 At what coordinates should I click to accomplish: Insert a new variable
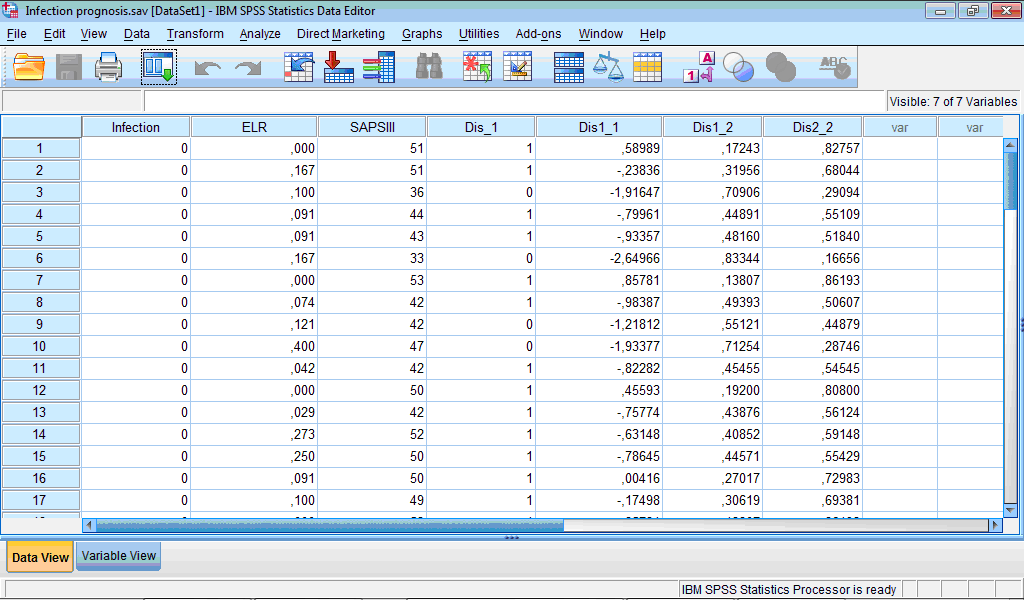pos(518,67)
